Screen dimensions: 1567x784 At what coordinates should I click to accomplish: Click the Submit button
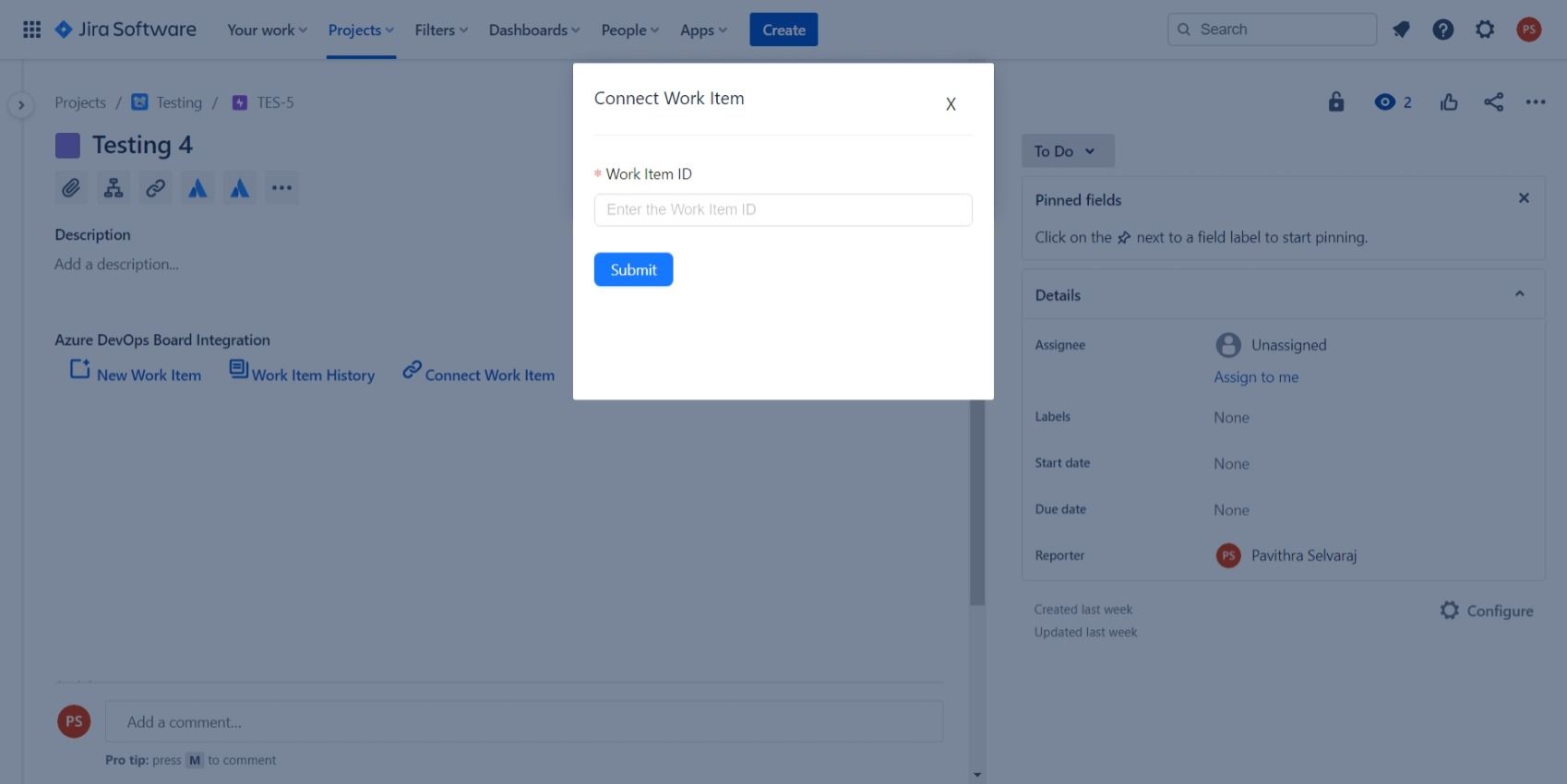(x=633, y=269)
